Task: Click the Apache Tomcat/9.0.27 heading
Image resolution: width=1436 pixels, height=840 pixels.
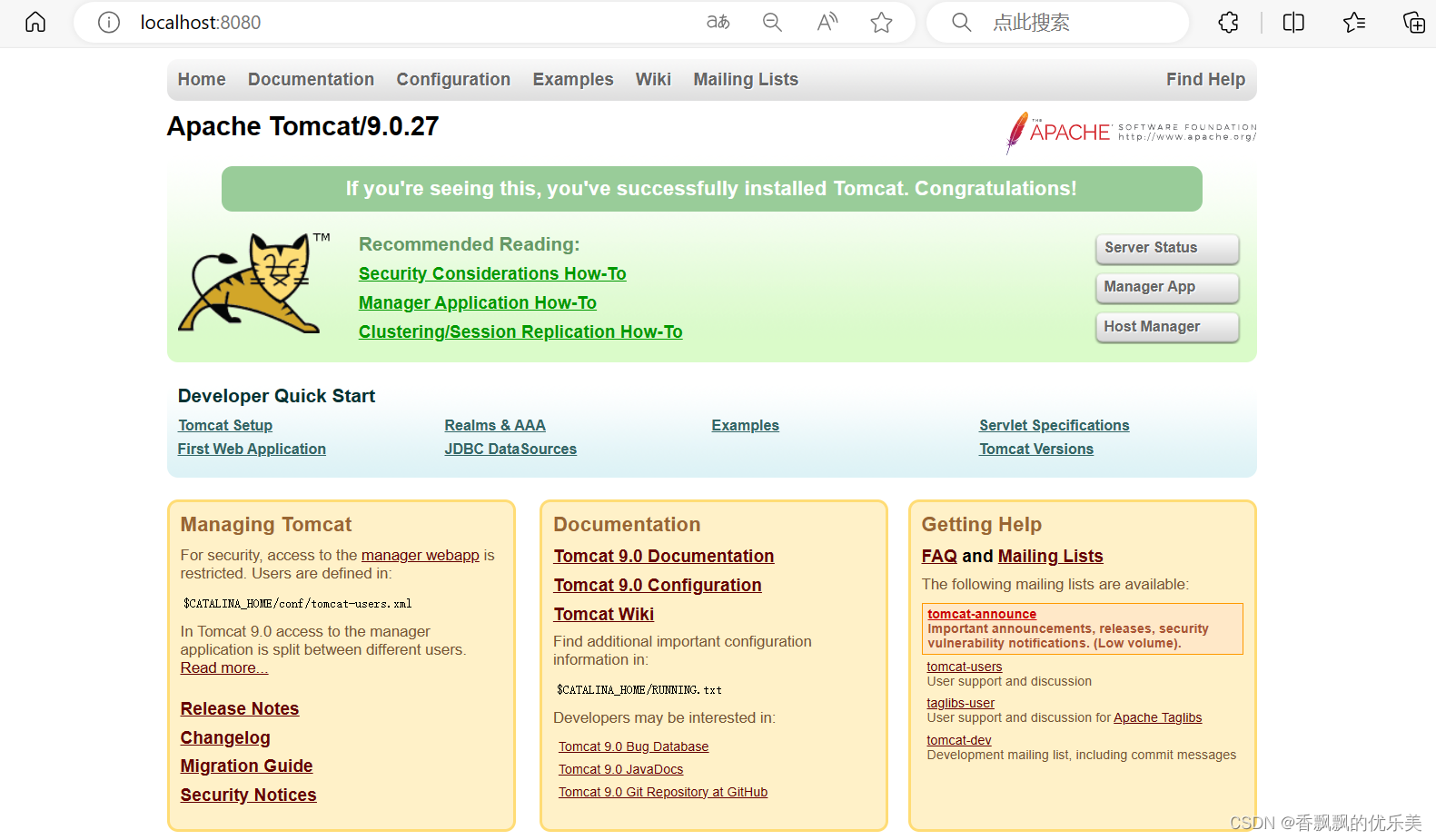Action: [x=302, y=126]
